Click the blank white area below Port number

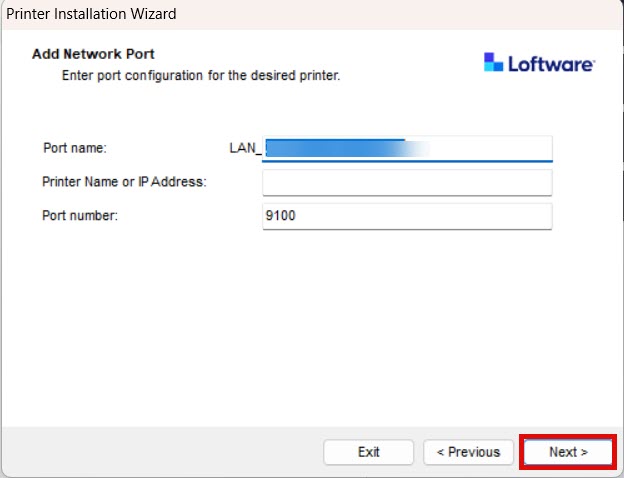[310, 326]
